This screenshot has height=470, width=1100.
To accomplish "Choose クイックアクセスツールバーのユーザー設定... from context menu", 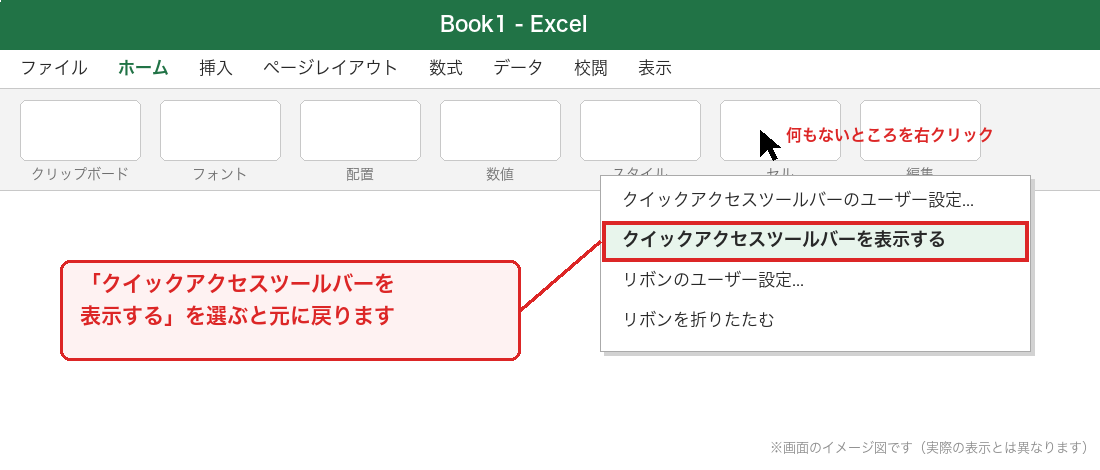I will (x=815, y=199).
